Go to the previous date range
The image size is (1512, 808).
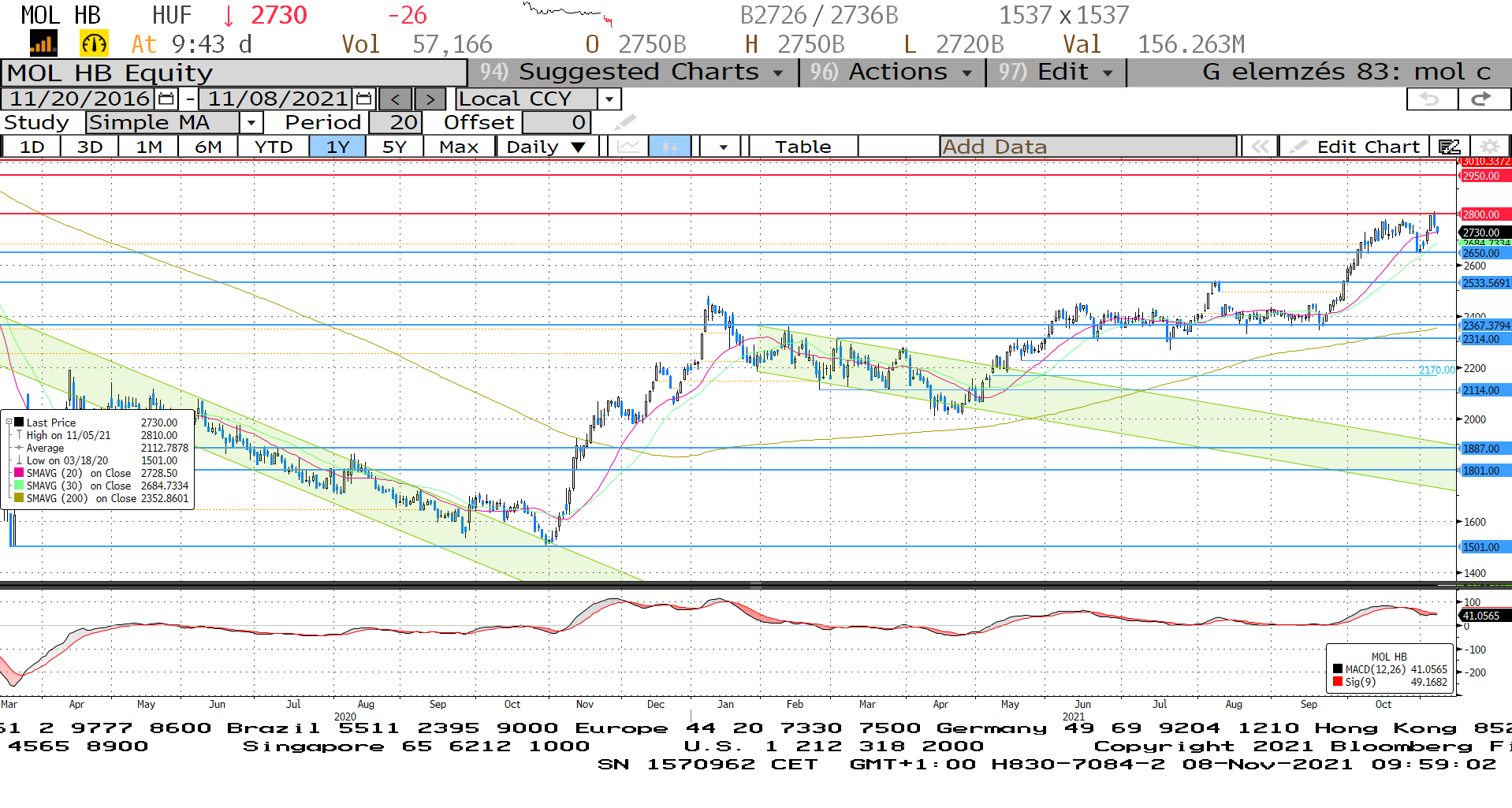pos(396,99)
